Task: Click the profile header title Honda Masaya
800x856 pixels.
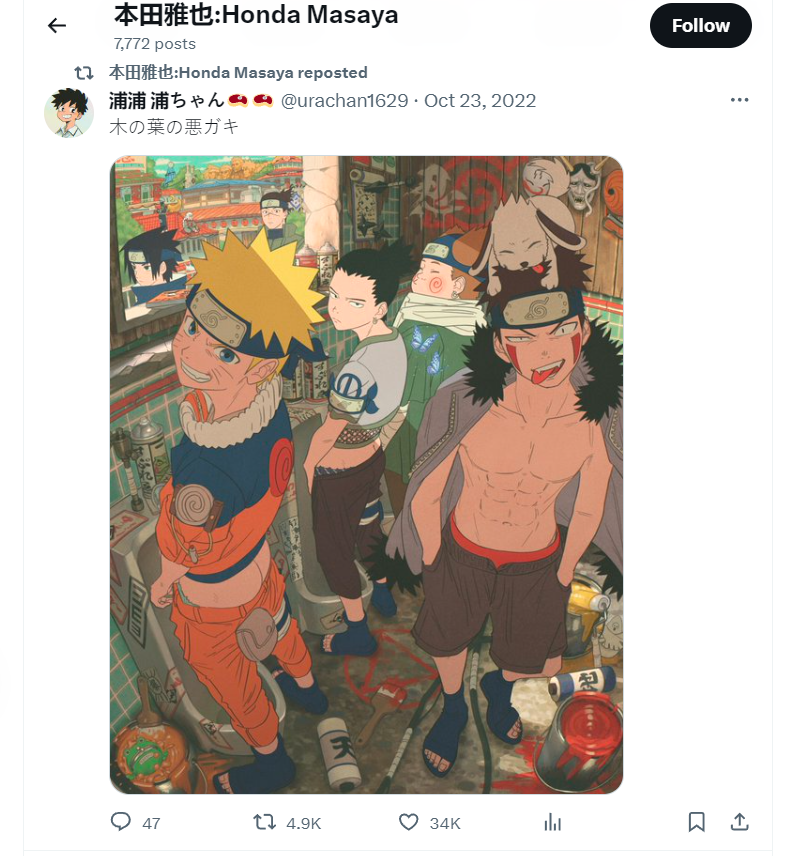Action: pos(256,15)
